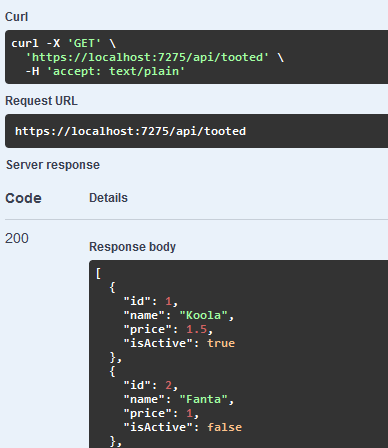Click the 200 status code

(17, 238)
